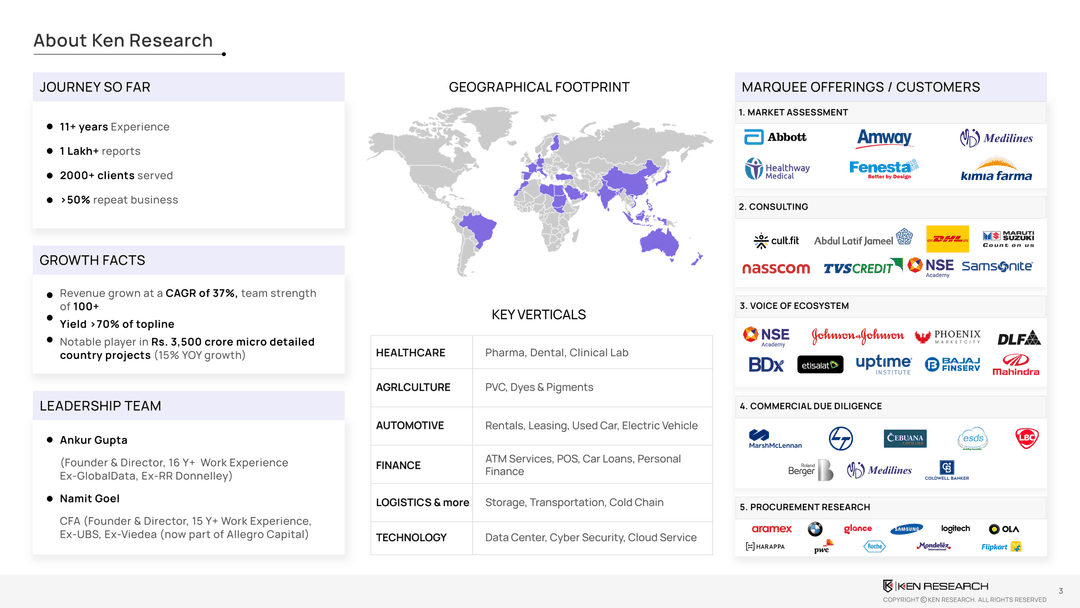Click Australia on the world map
1080x608 pixels.
click(661, 240)
